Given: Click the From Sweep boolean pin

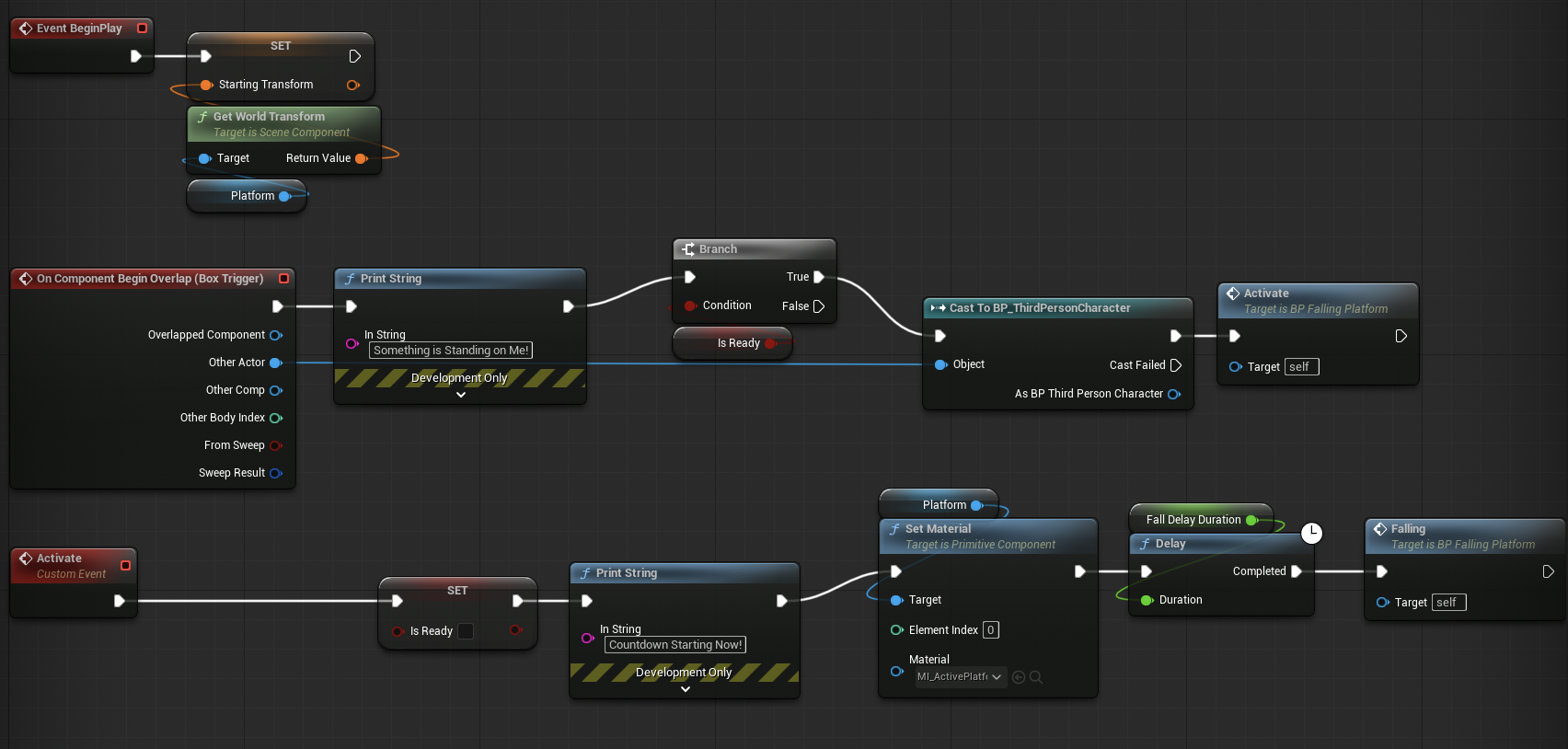Looking at the screenshot, I should (x=276, y=445).
